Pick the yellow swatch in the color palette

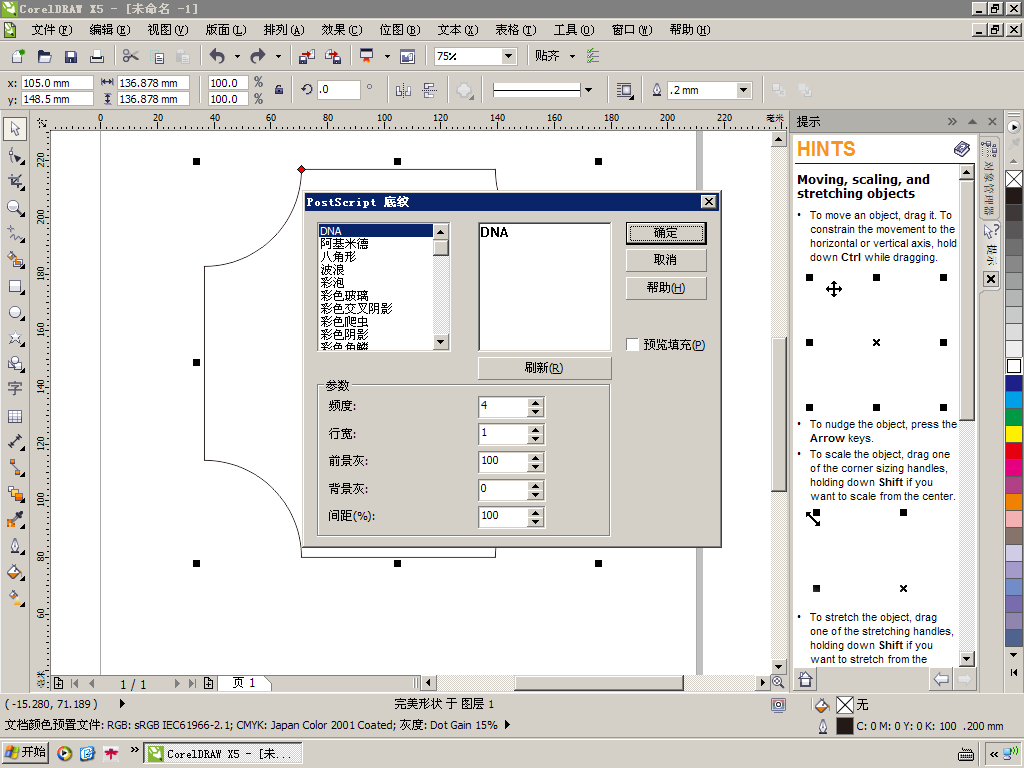coord(1014,434)
